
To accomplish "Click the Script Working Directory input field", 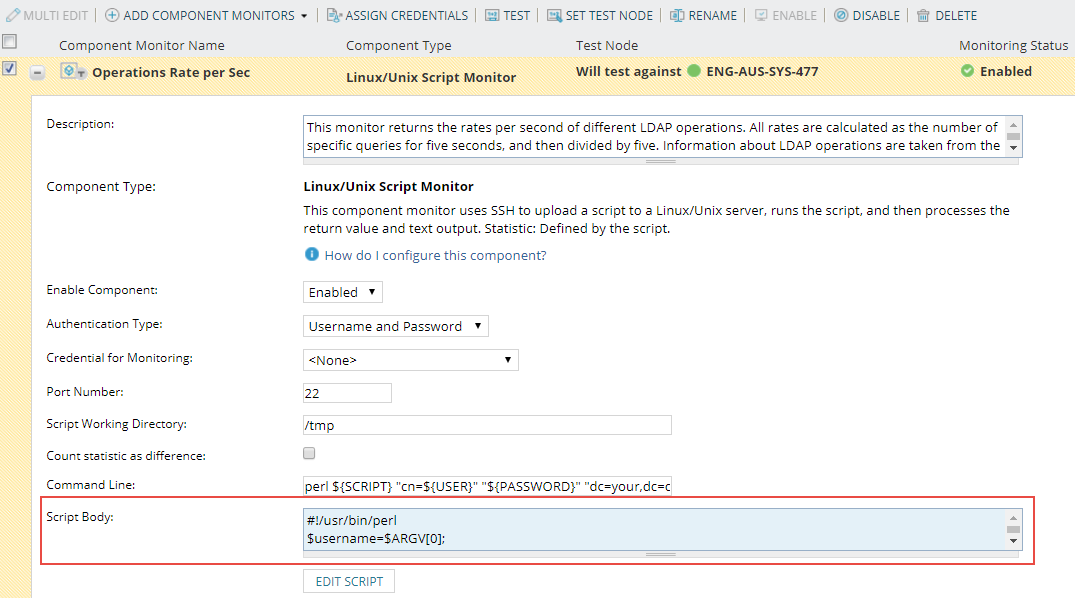I will click(487, 425).
